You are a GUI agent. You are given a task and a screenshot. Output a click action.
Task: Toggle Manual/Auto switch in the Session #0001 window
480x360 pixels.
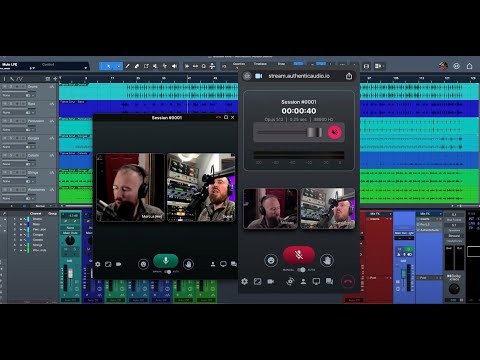[x=167, y=272]
